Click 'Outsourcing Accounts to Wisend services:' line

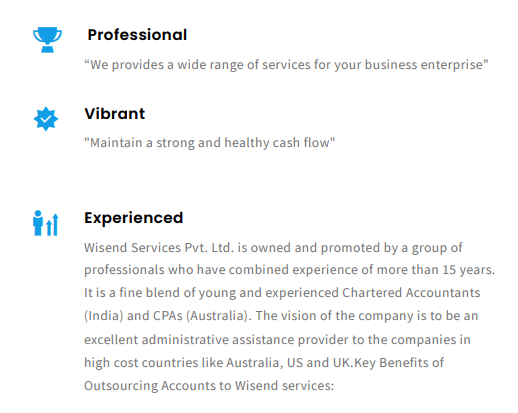tap(209, 386)
